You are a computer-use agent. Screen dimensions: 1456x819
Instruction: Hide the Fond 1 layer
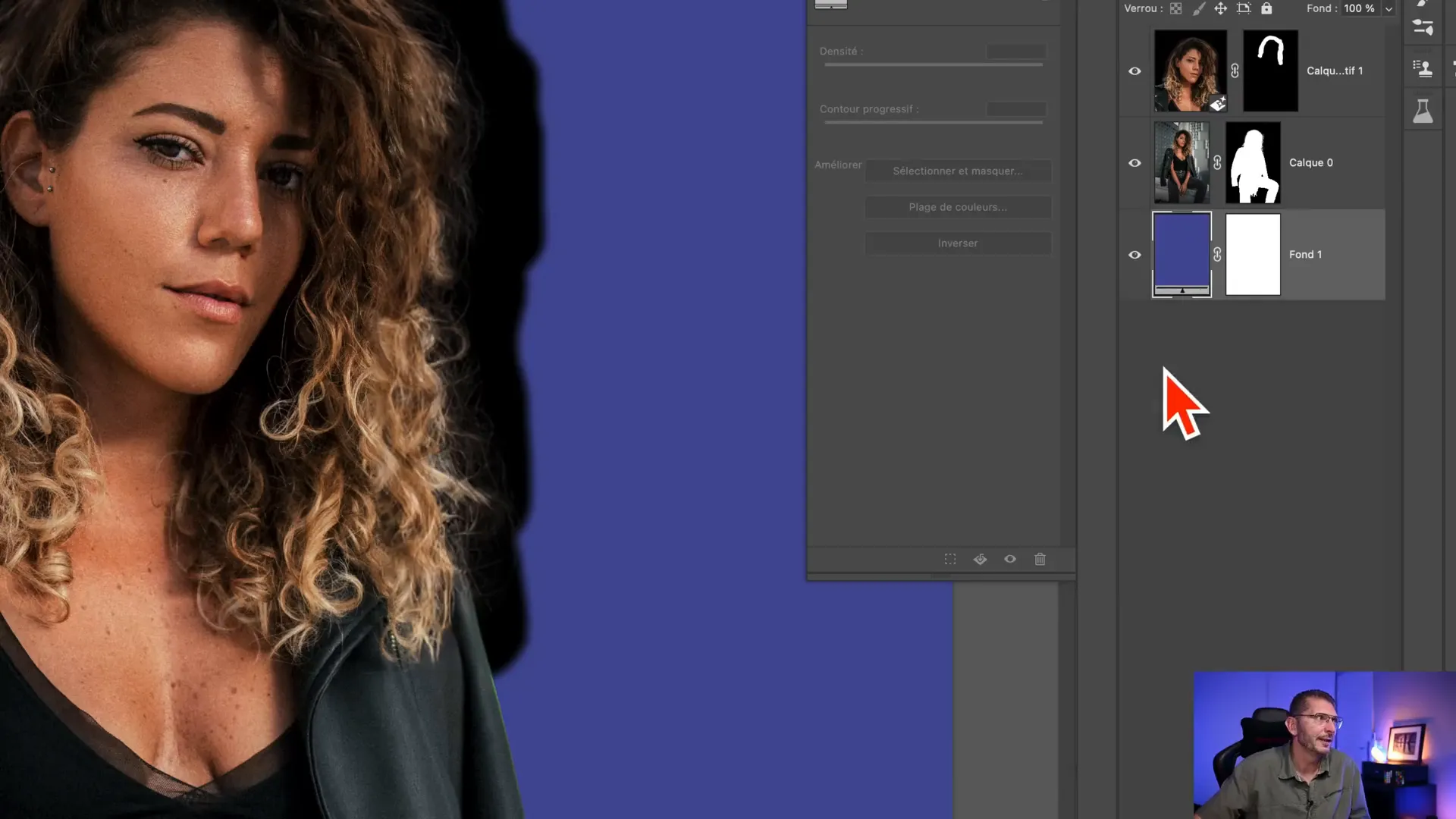point(1134,255)
